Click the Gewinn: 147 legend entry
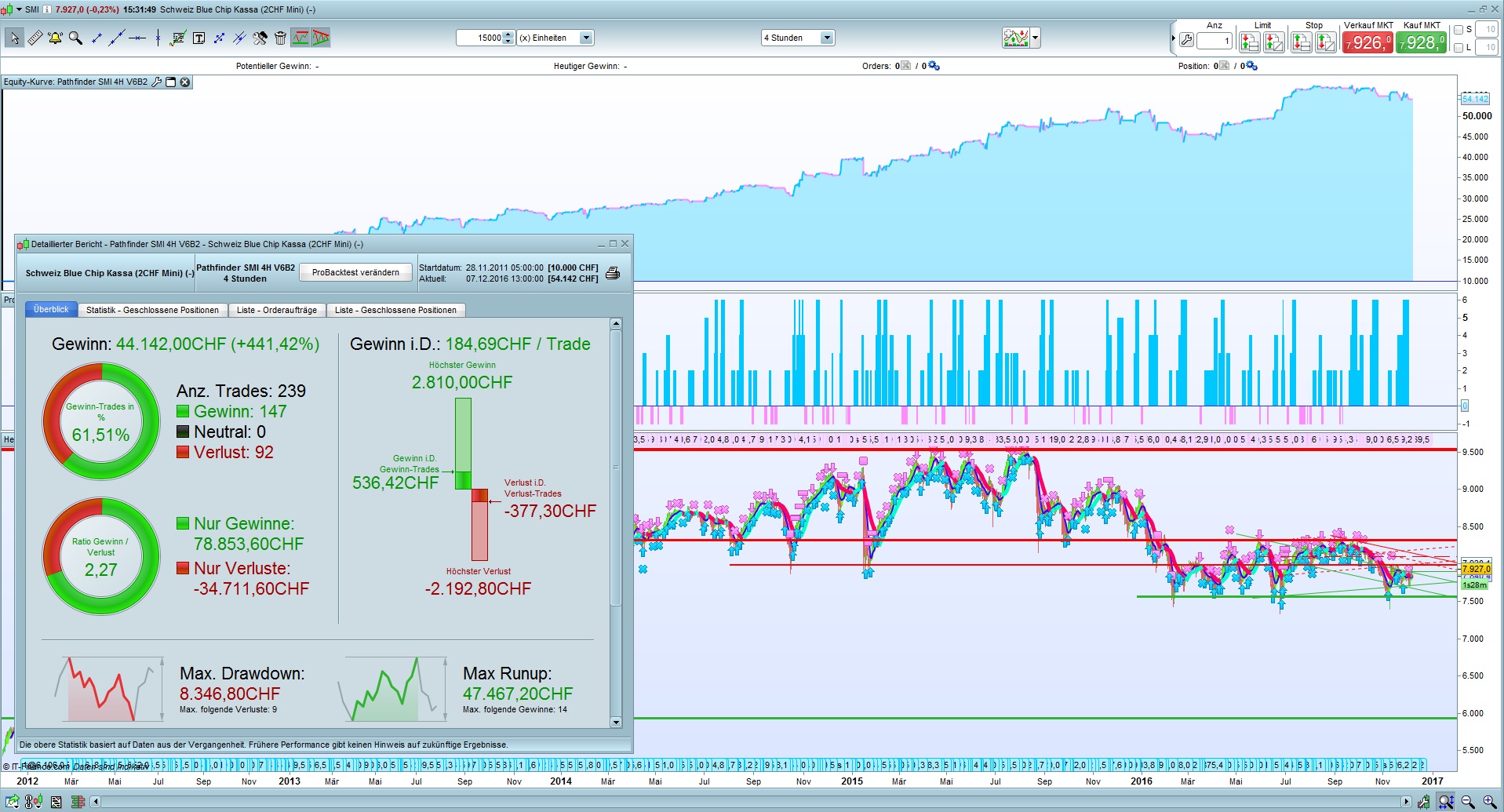The image size is (1504, 812). click(231, 411)
